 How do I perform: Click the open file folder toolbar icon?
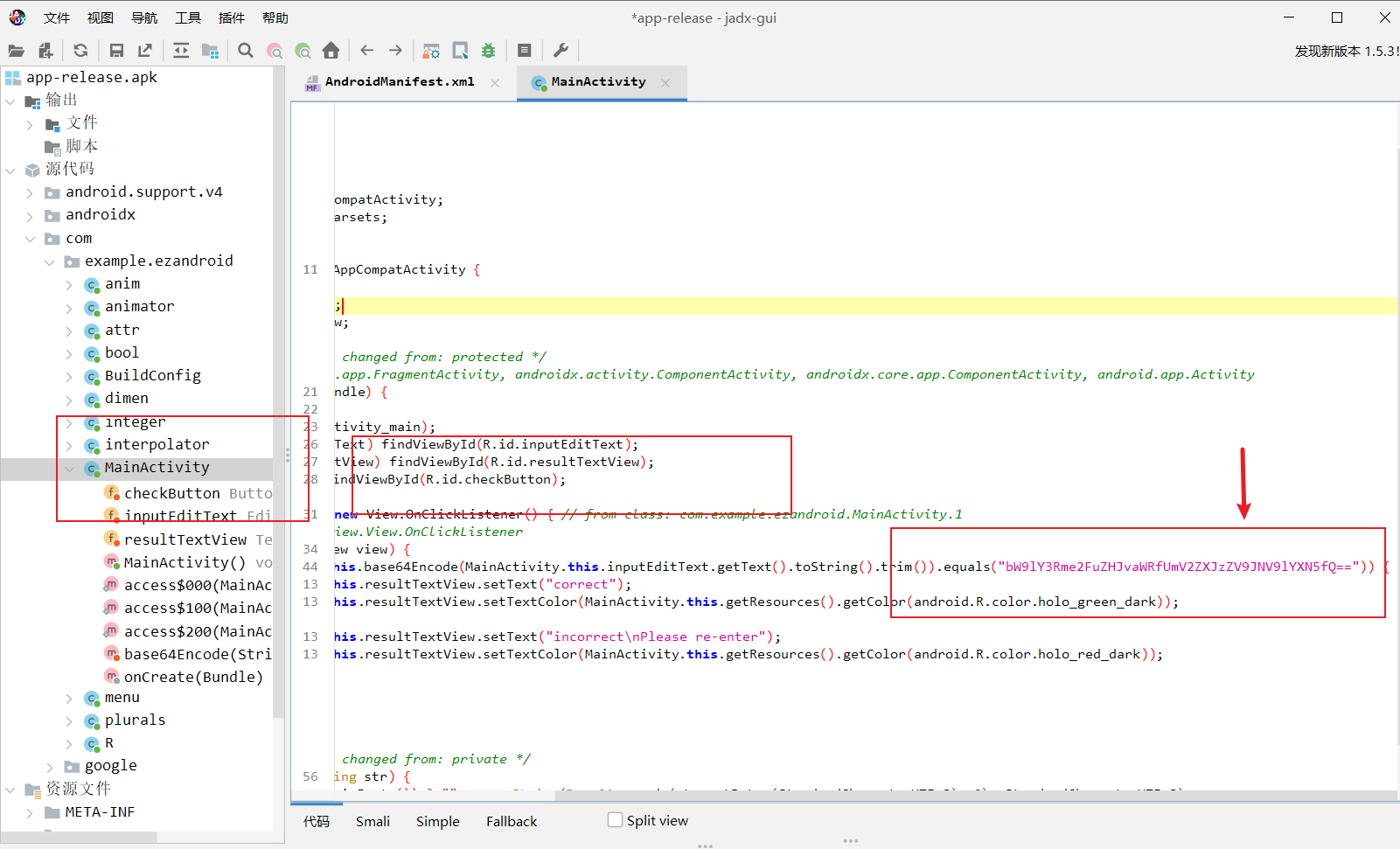pyautogui.click(x=16, y=51)
